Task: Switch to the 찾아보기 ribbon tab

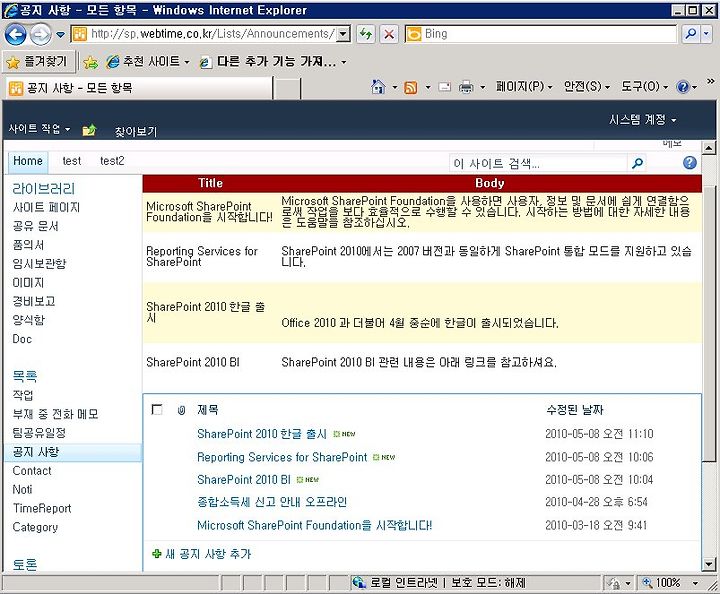Action: point(136,132)
